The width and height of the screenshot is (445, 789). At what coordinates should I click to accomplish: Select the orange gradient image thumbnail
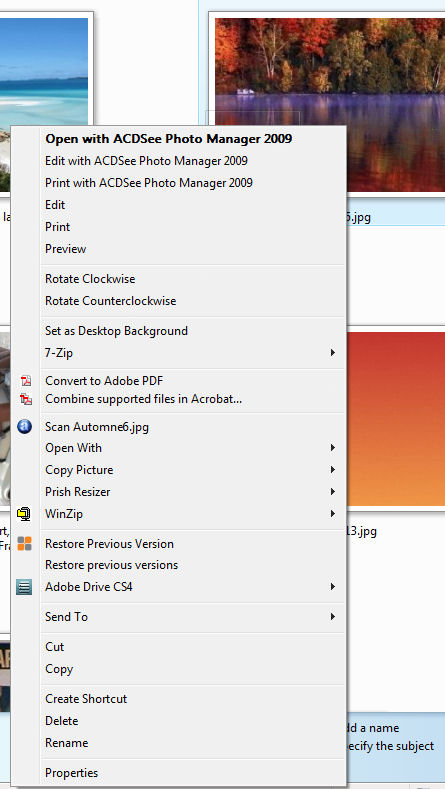tap(396, 419)
